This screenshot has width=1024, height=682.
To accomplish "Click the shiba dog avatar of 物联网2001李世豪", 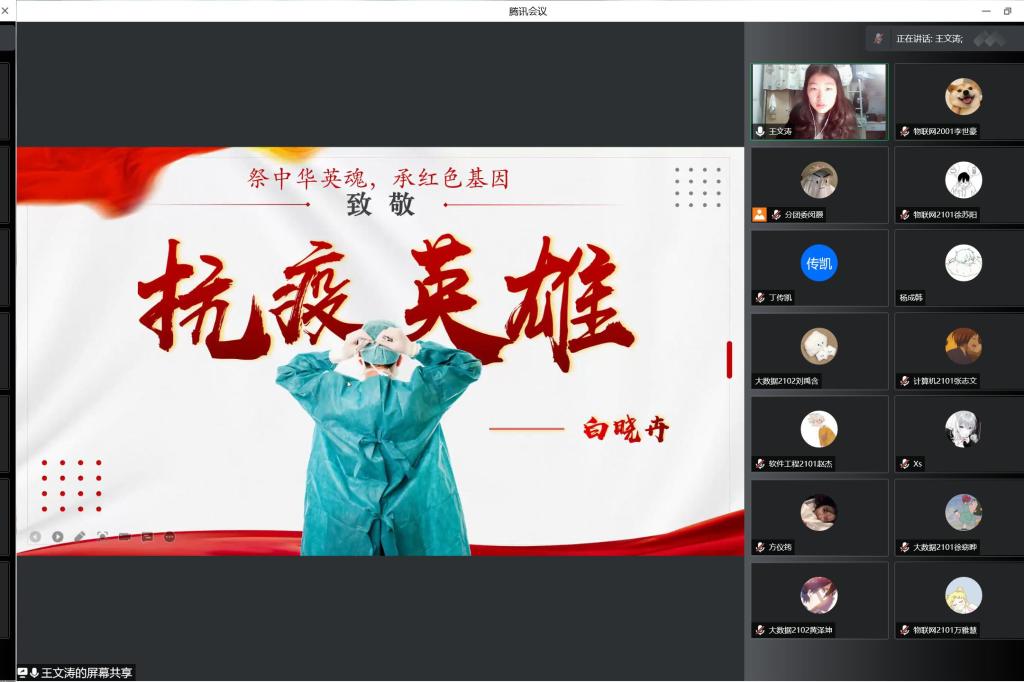I will (x=963, y=97).
